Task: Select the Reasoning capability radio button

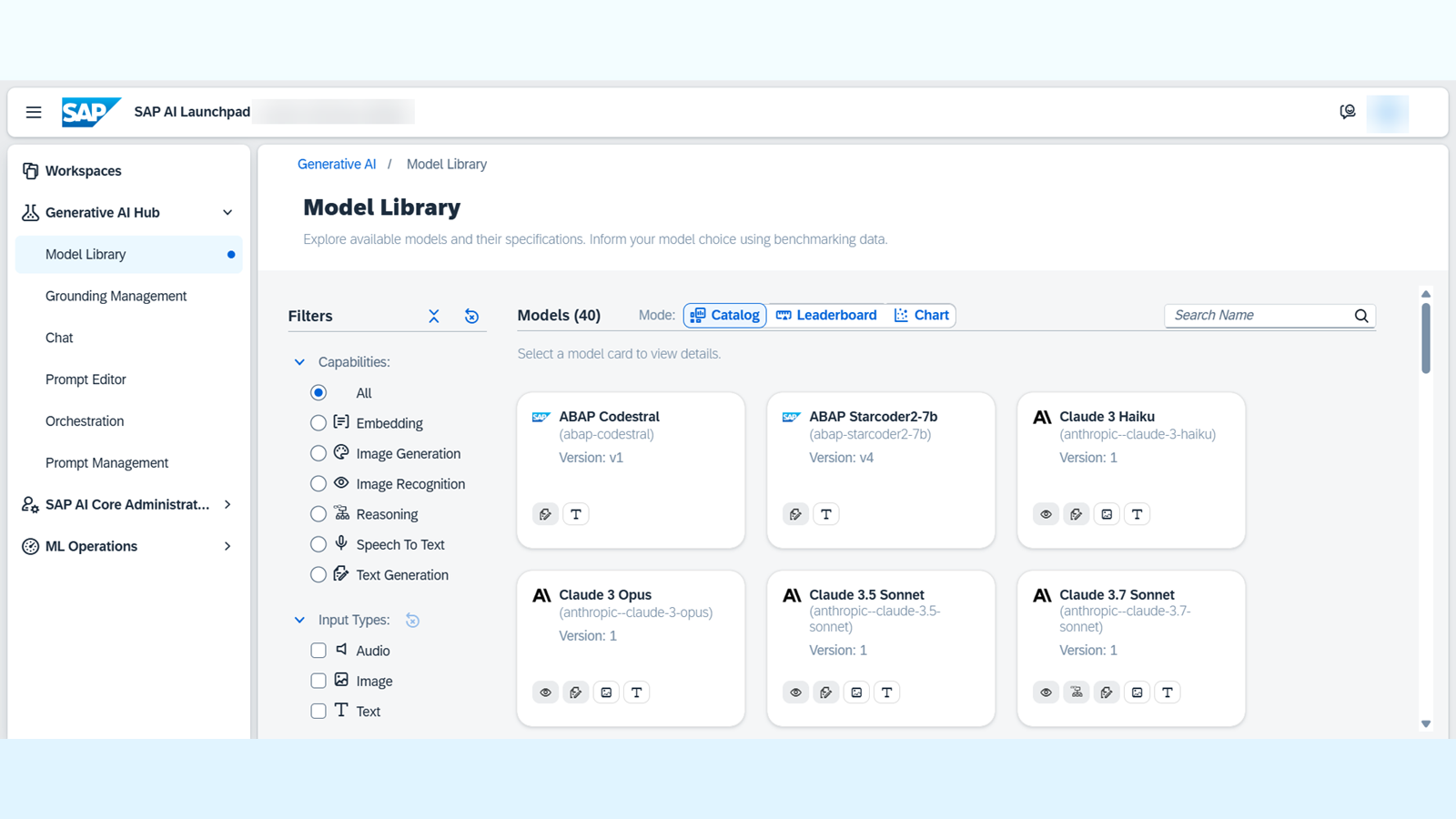Action: pos(318,514)
